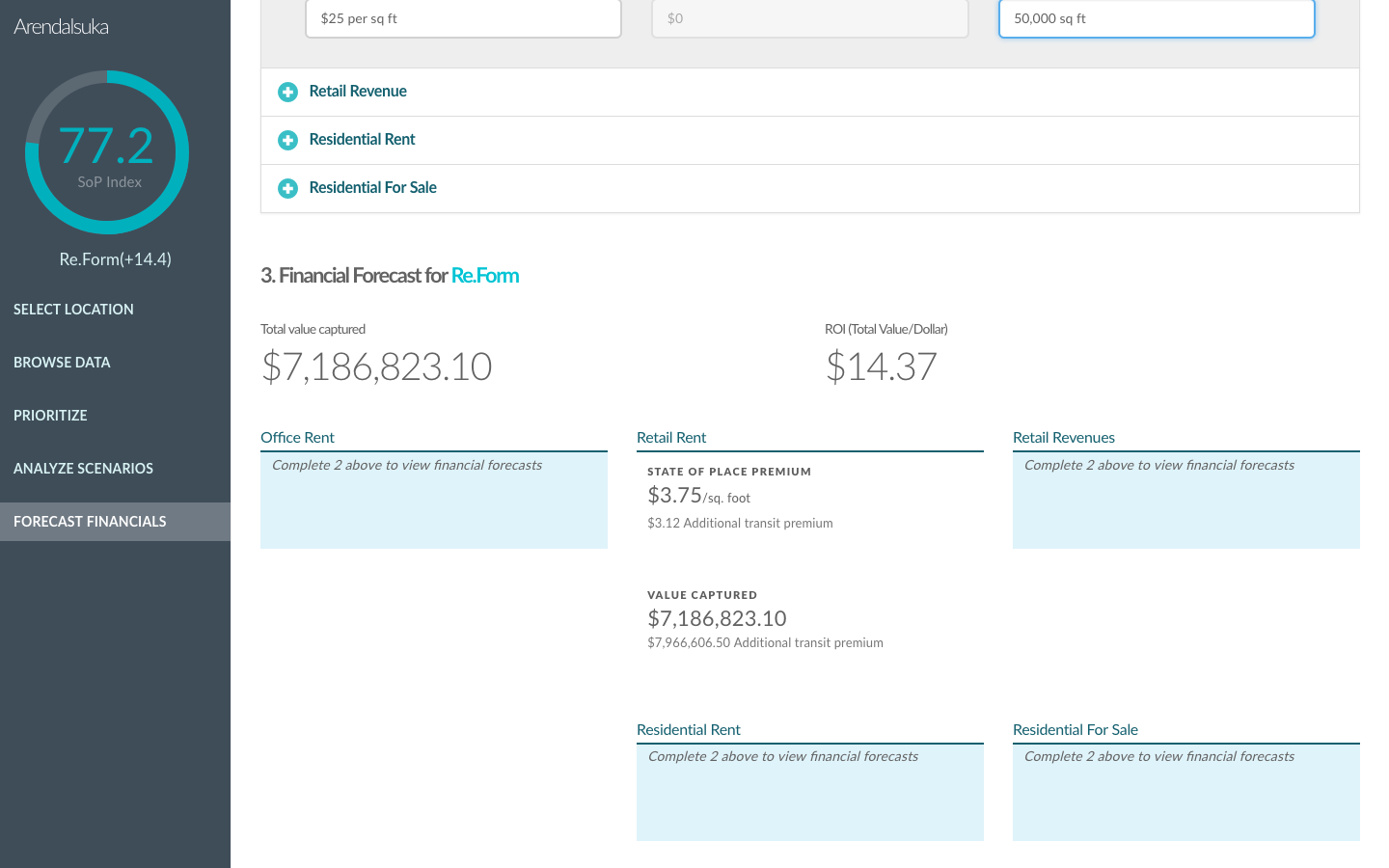Screen dimensions: 1389x868
Task: Click the Retail Rent card heading
Action: coord(671,438)
